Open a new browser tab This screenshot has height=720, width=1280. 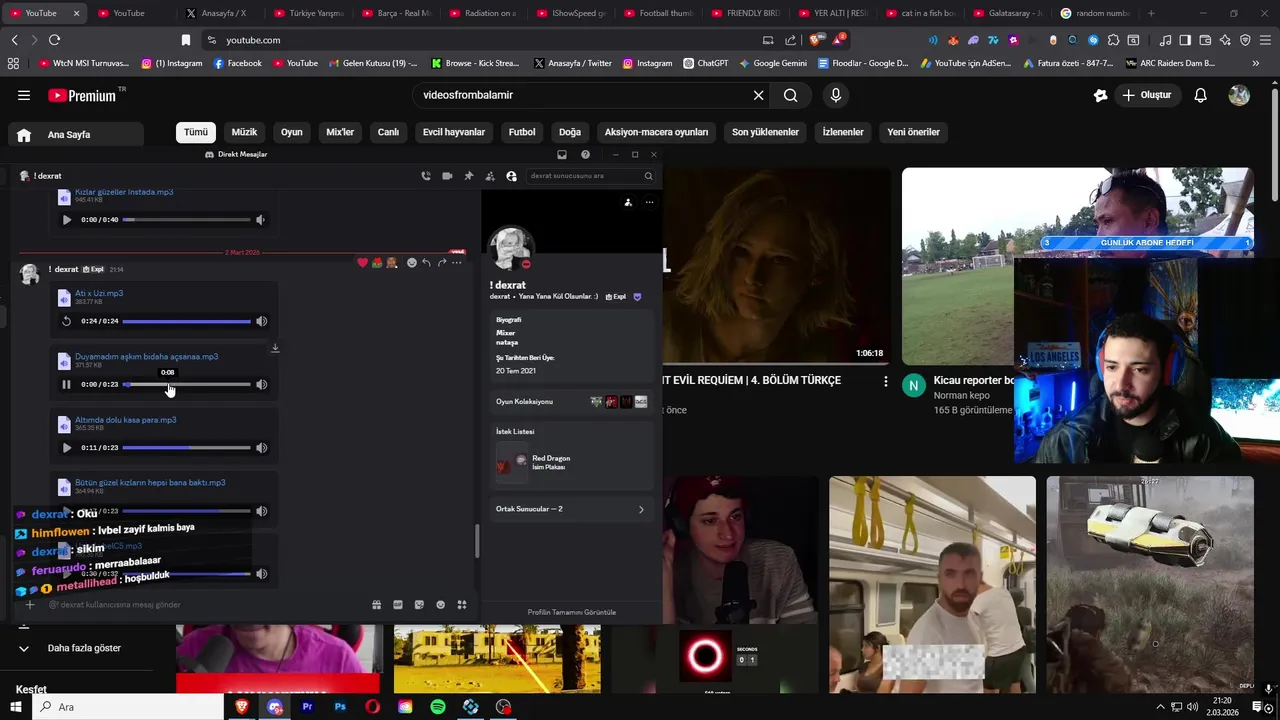pos(1151,13)
